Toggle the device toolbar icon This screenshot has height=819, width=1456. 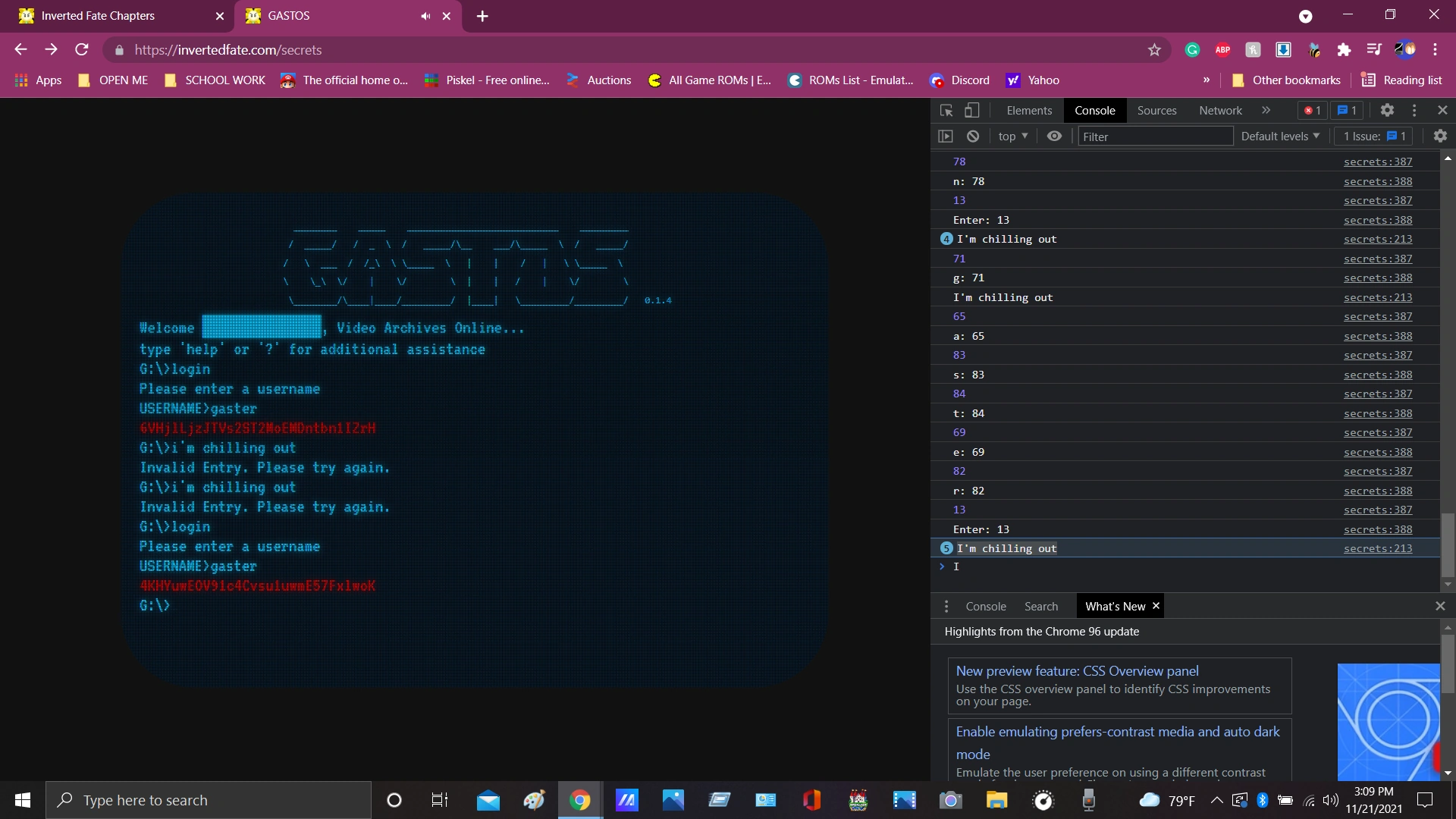pyautogui.click(x=971, y=111)
